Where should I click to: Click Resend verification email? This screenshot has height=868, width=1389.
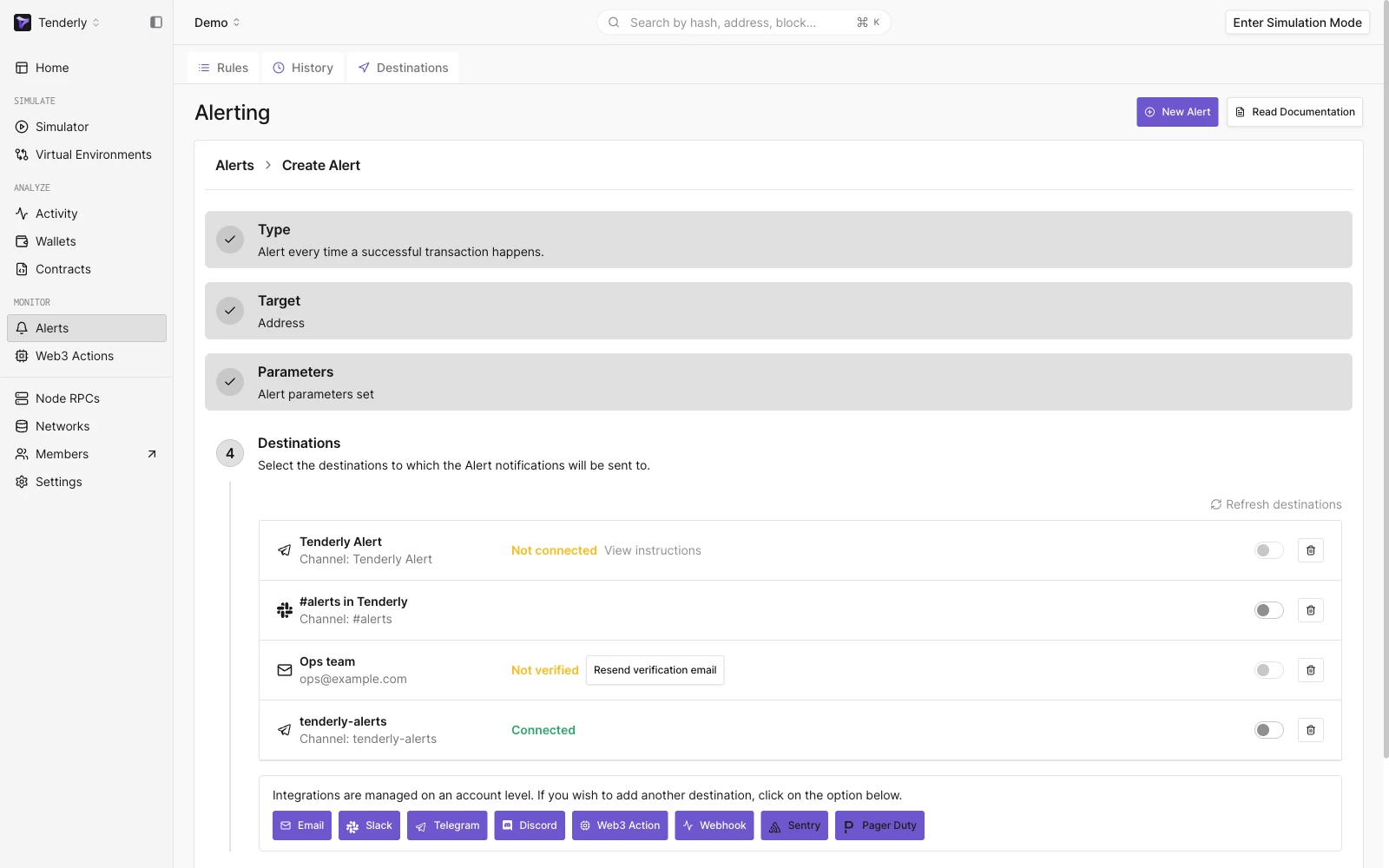click(655, 670)
